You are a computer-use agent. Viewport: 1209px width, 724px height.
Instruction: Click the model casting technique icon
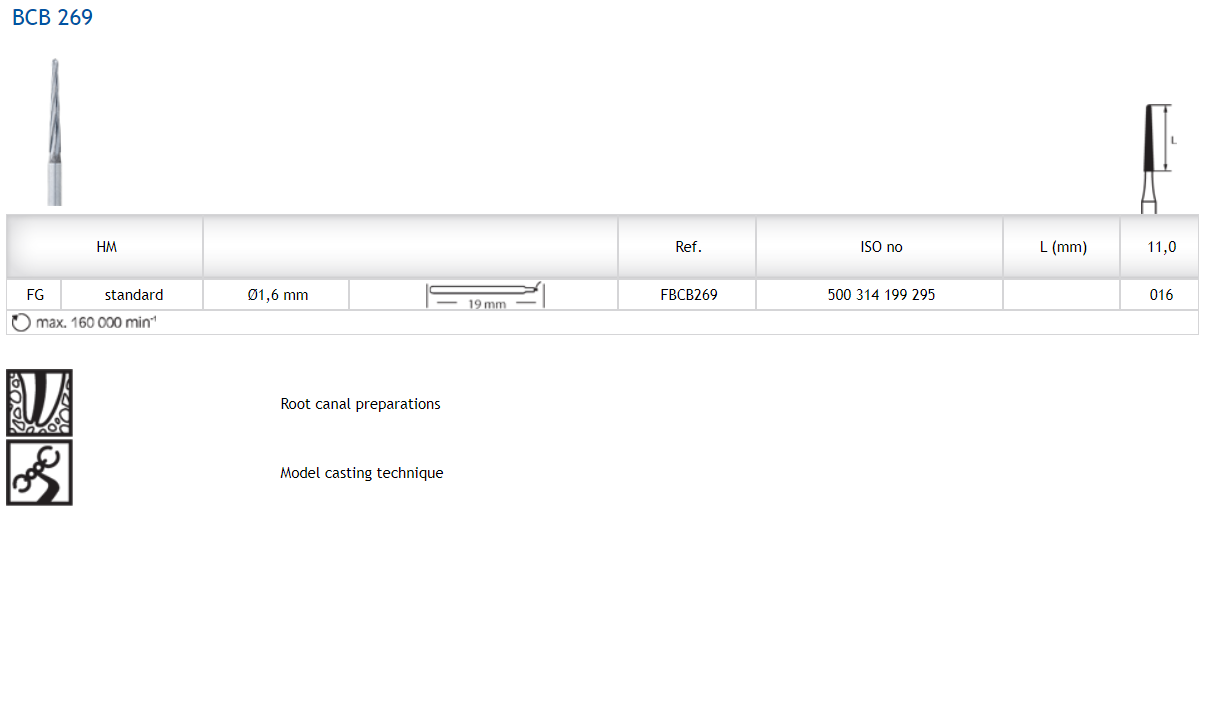(39, 472)
